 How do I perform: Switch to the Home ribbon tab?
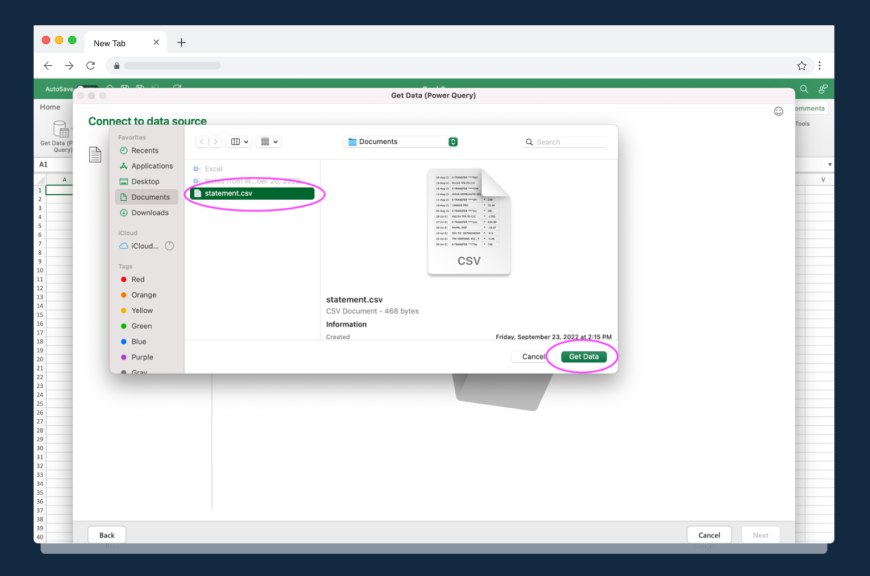(50, 107)
